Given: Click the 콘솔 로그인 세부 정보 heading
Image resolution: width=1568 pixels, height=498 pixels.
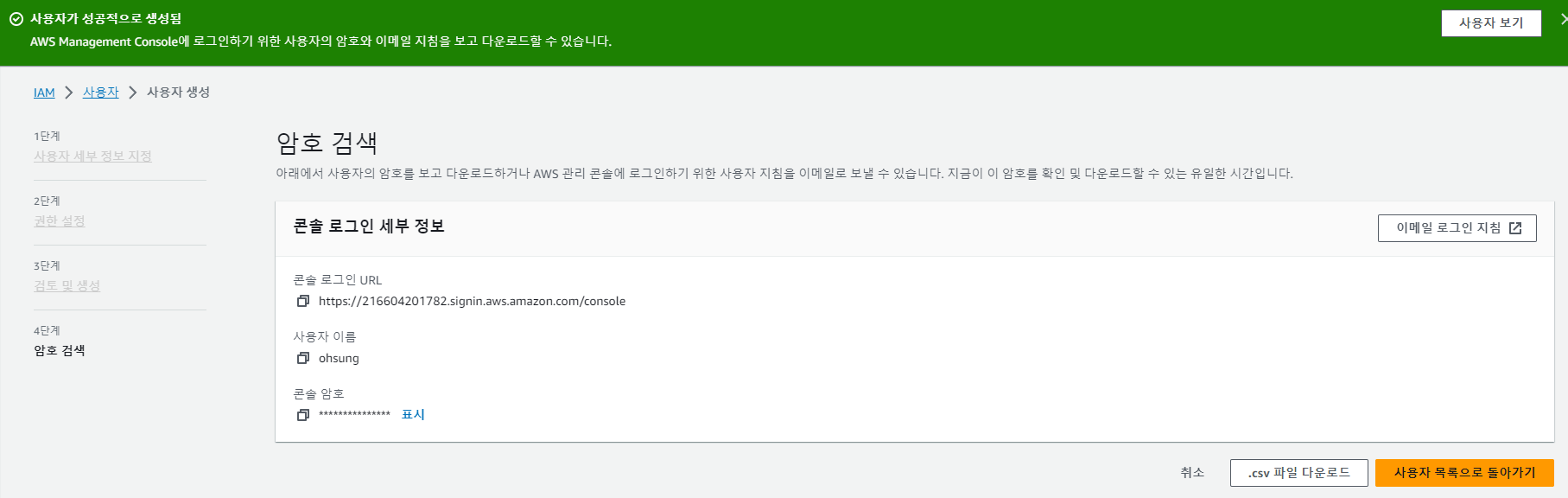Looking at the screenshot, I should point(369,227).
